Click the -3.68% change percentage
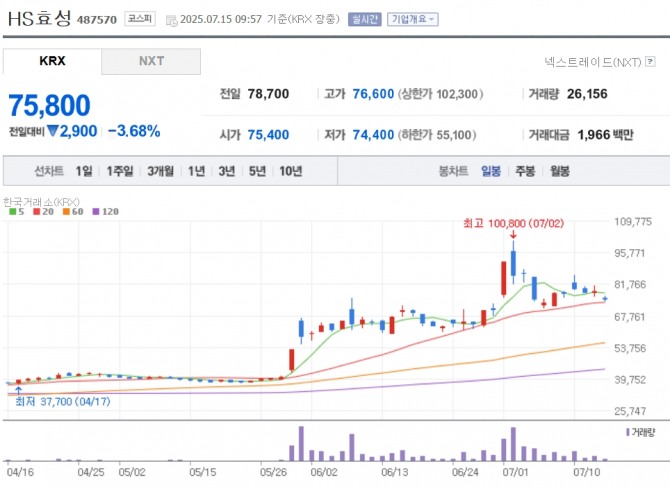Image resolution: width=670 pixels, height=489 pixels. click(x=134, y=131)
